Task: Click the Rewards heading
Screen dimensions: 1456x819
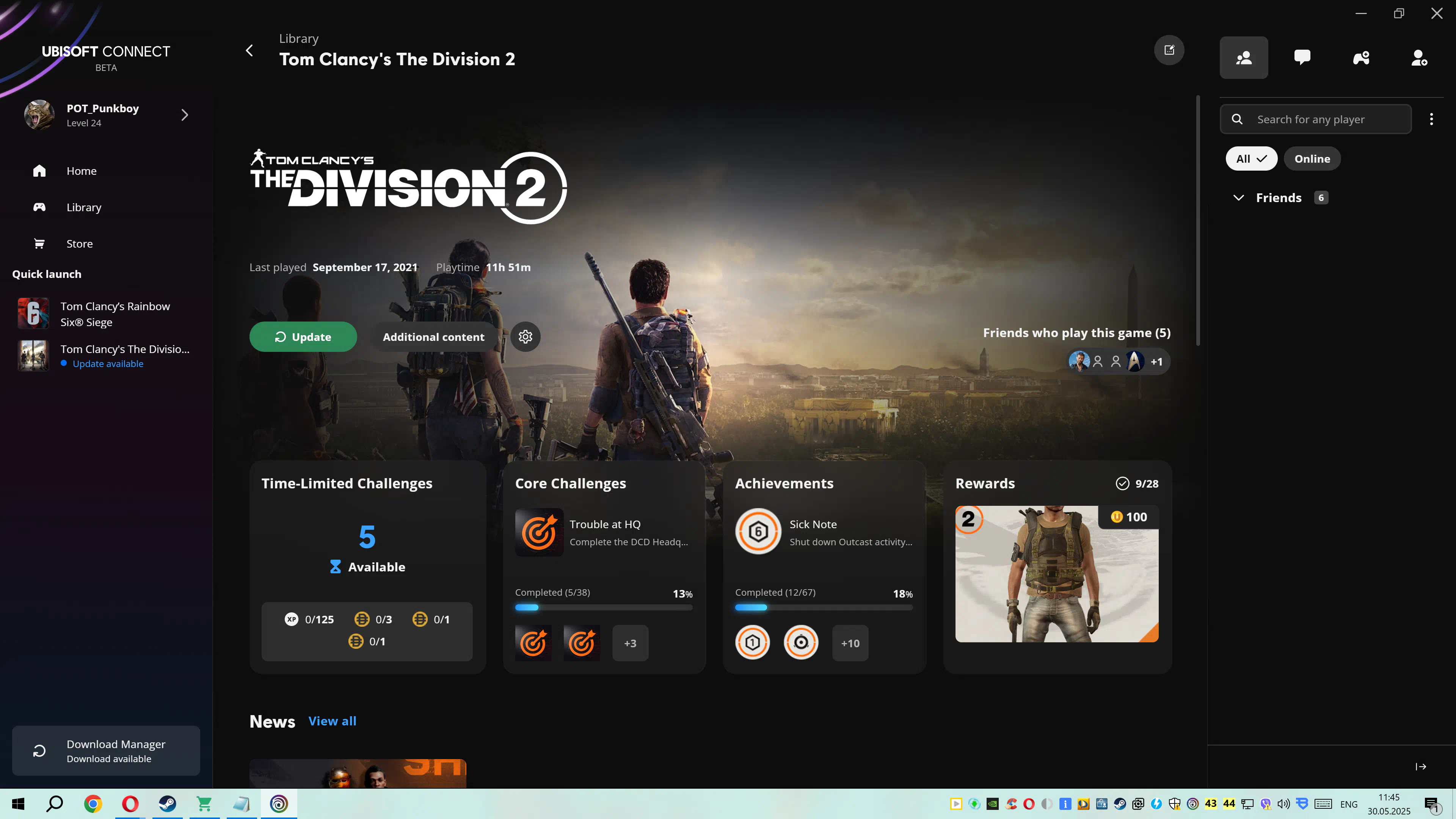Action: [x=985, y=483]
